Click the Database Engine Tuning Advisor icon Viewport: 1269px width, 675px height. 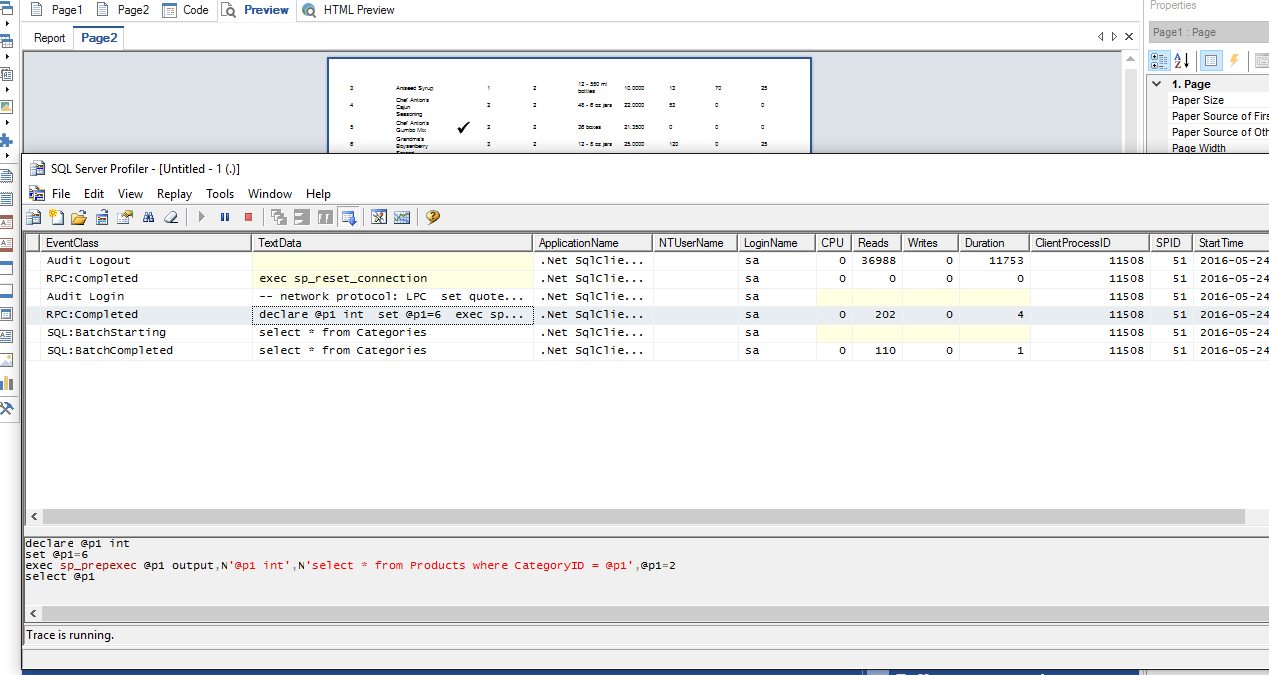click(379, 217)
